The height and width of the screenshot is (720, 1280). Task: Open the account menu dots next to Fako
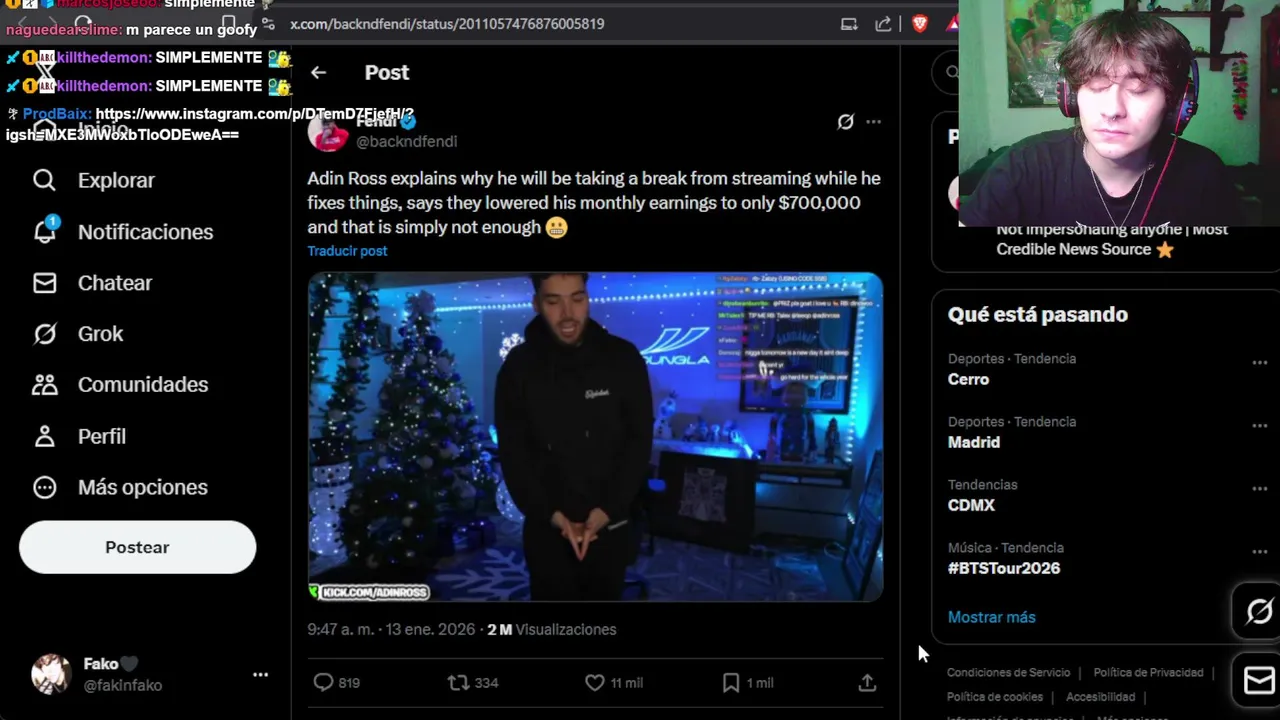260,675
